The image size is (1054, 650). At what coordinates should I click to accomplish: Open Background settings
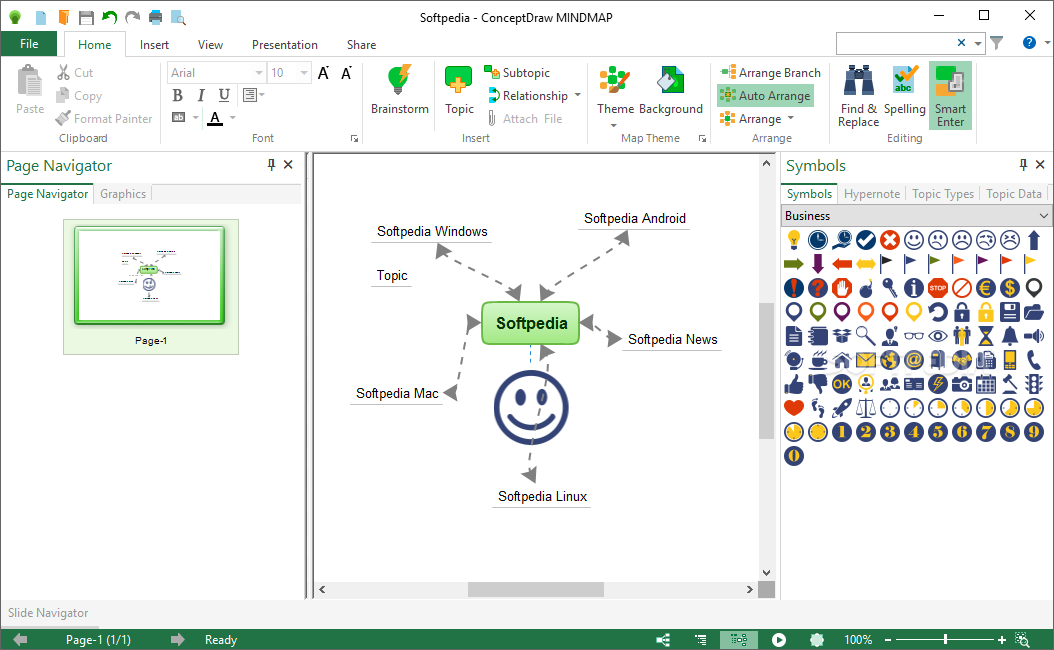pos(670,91)
